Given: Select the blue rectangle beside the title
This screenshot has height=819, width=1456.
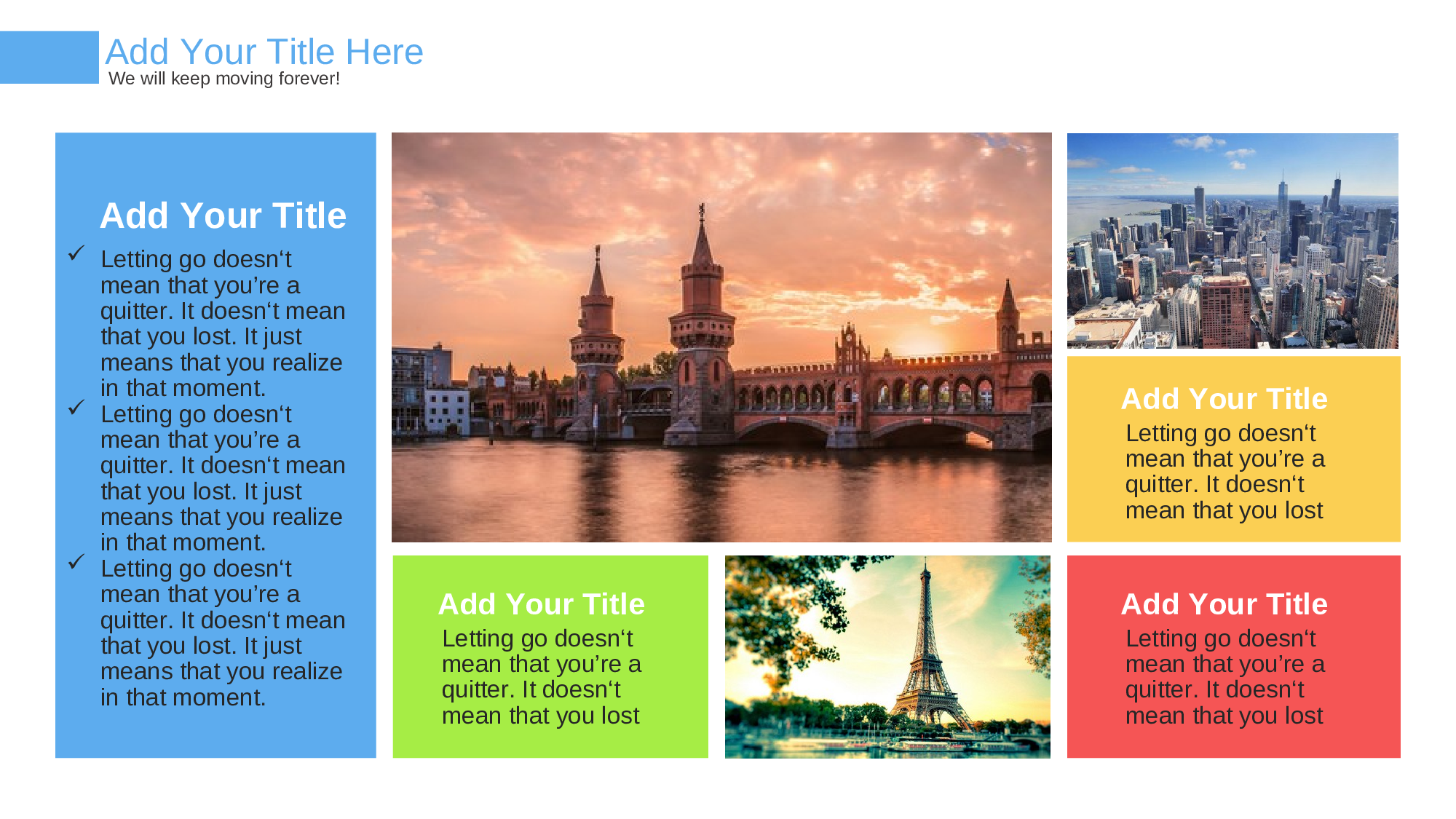Looking at the screenshot, I should pos(49,57).
